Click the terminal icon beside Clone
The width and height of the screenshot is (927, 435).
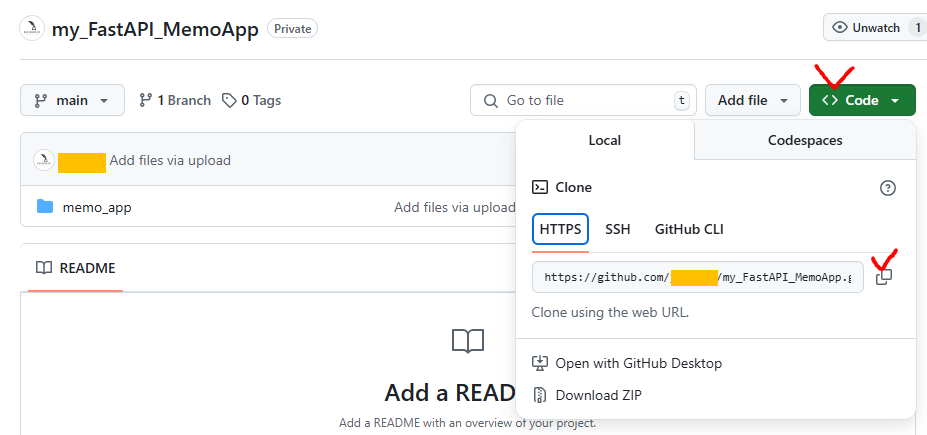coord(540,187)
